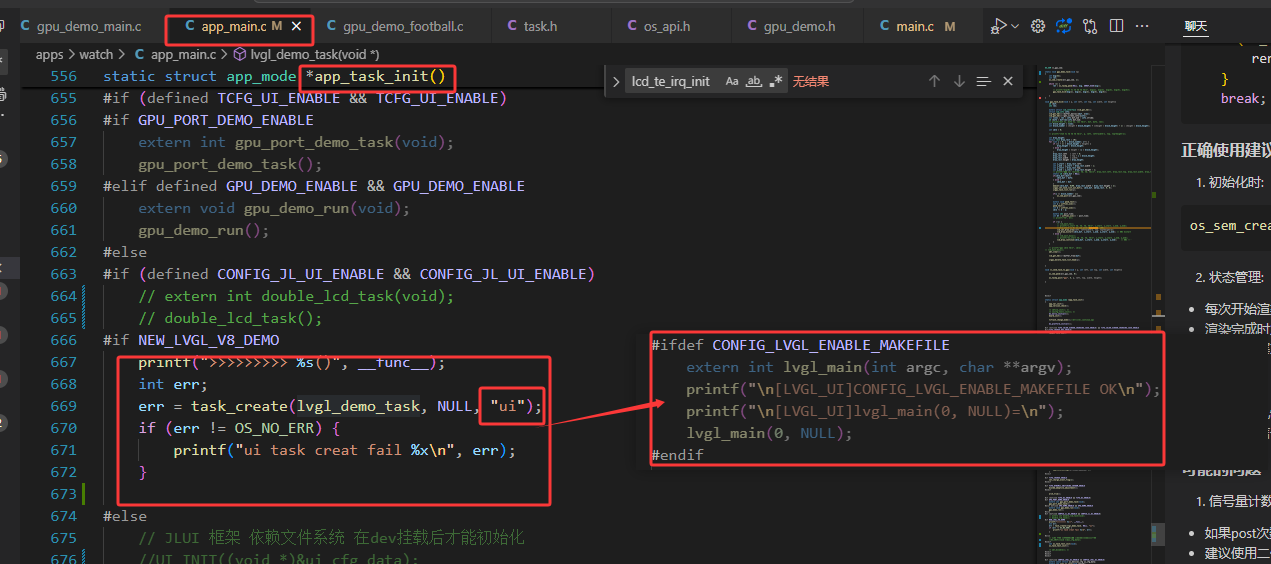1271x564 pixels.
Task: Click 'int err;' on line 668
Action: [x=173, y=384]
